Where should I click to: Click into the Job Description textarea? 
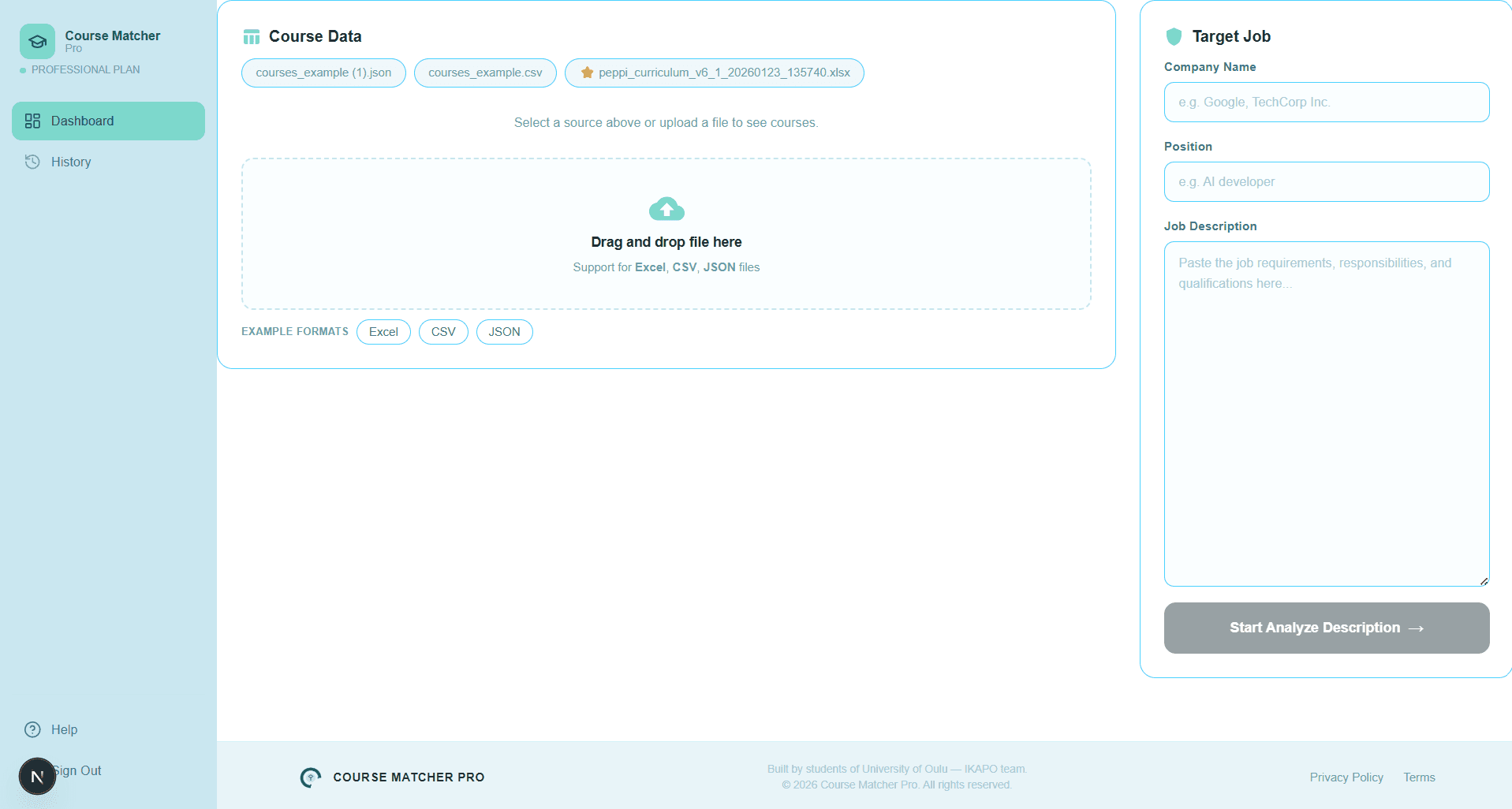(1327, 414)
